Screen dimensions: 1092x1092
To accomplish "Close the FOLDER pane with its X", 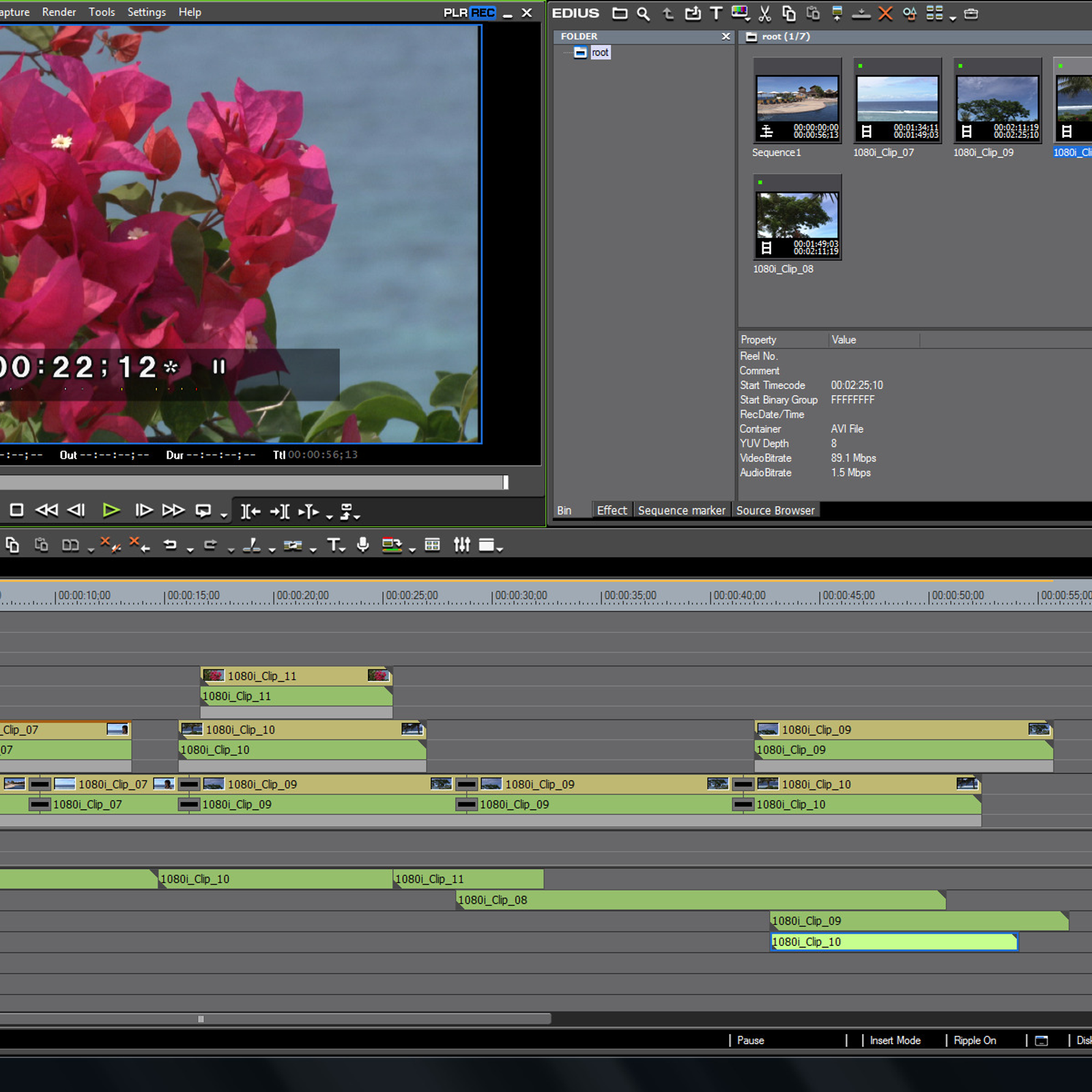I will click(x=725, y=37).
